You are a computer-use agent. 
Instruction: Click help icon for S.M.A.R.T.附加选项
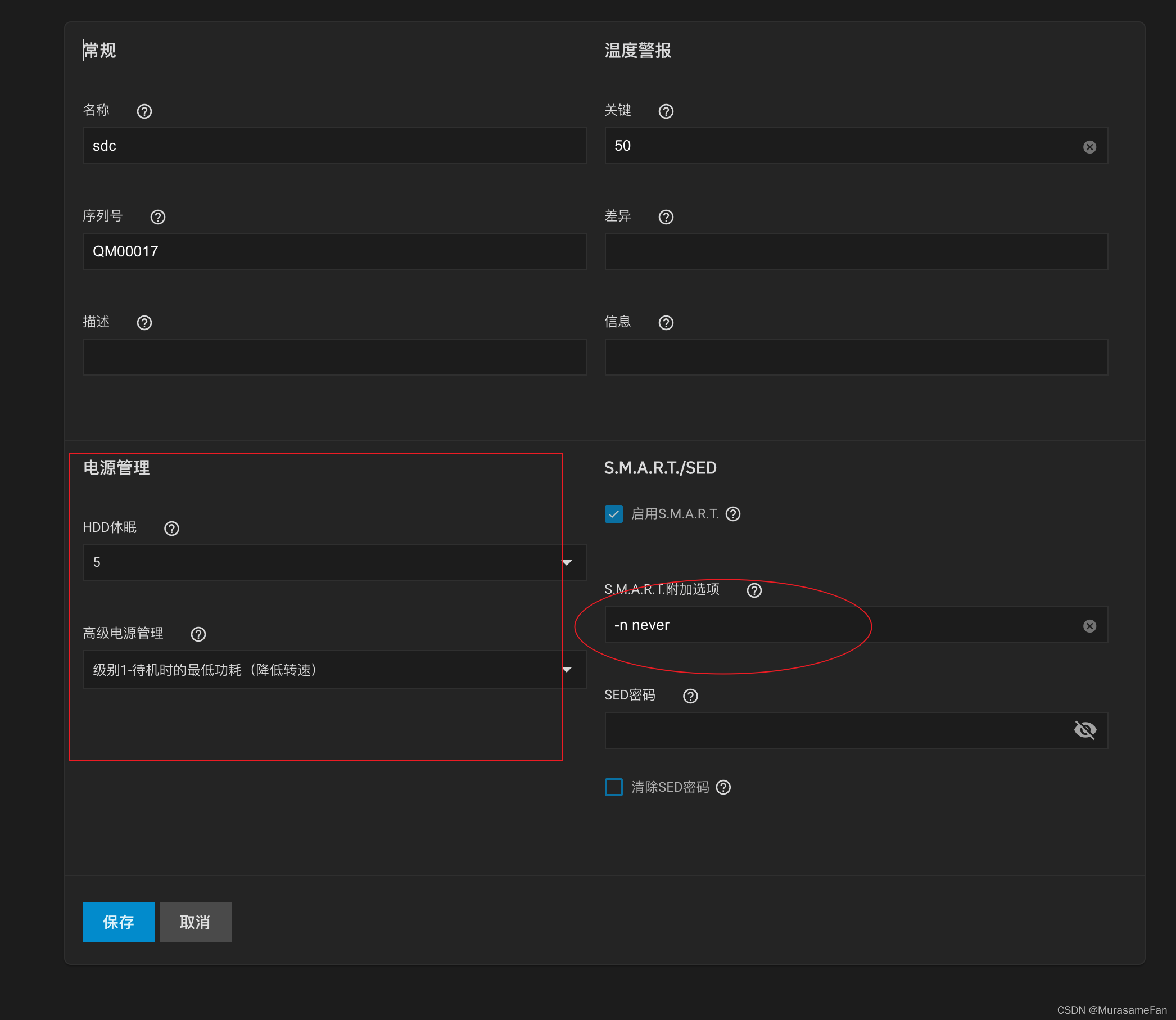click(754, 590)
